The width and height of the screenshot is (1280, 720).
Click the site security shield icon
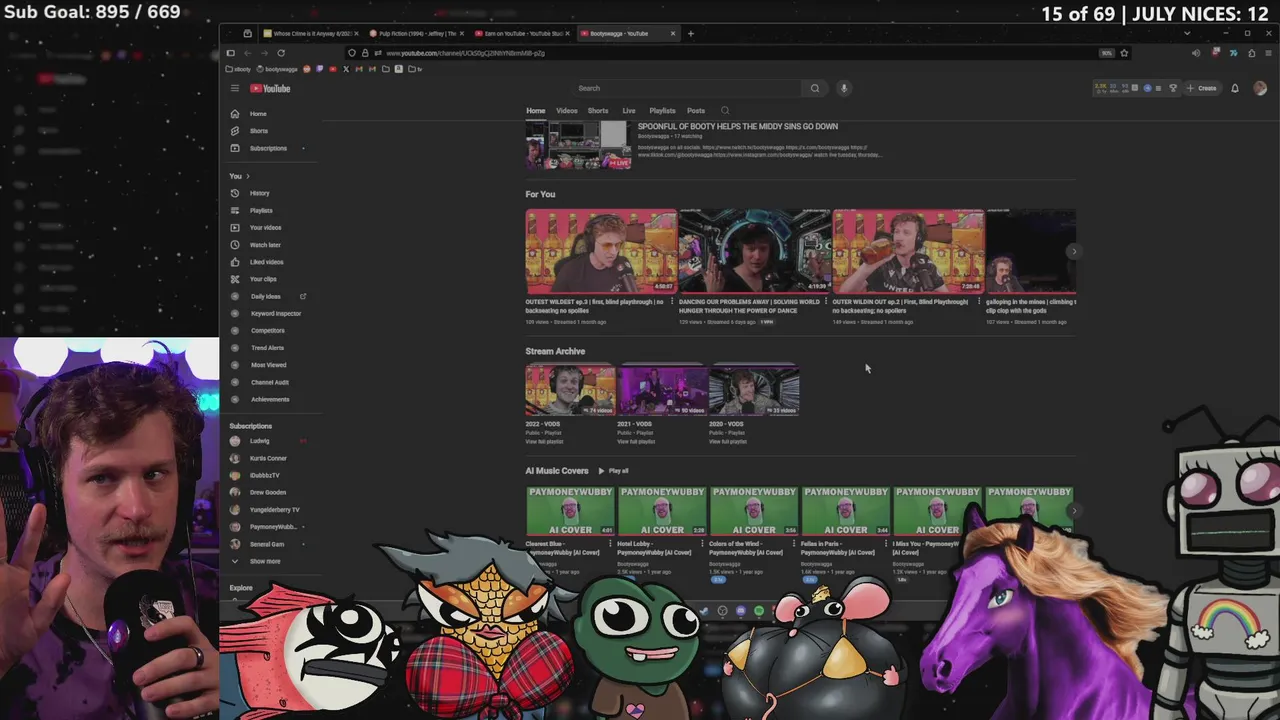[x=352, y=53]
